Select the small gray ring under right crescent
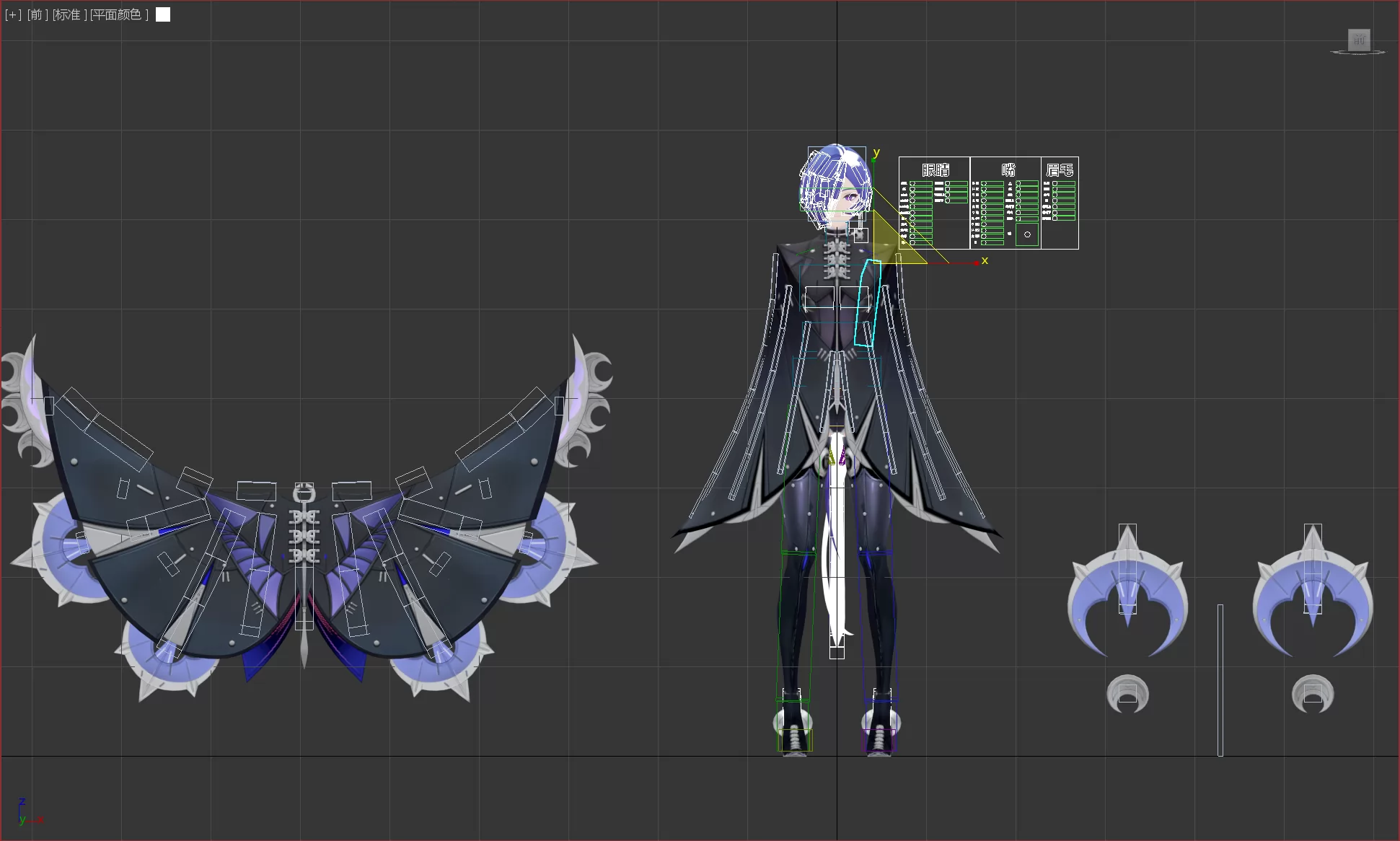Viewport: 1400px width, 841px height. (1313, 694)
